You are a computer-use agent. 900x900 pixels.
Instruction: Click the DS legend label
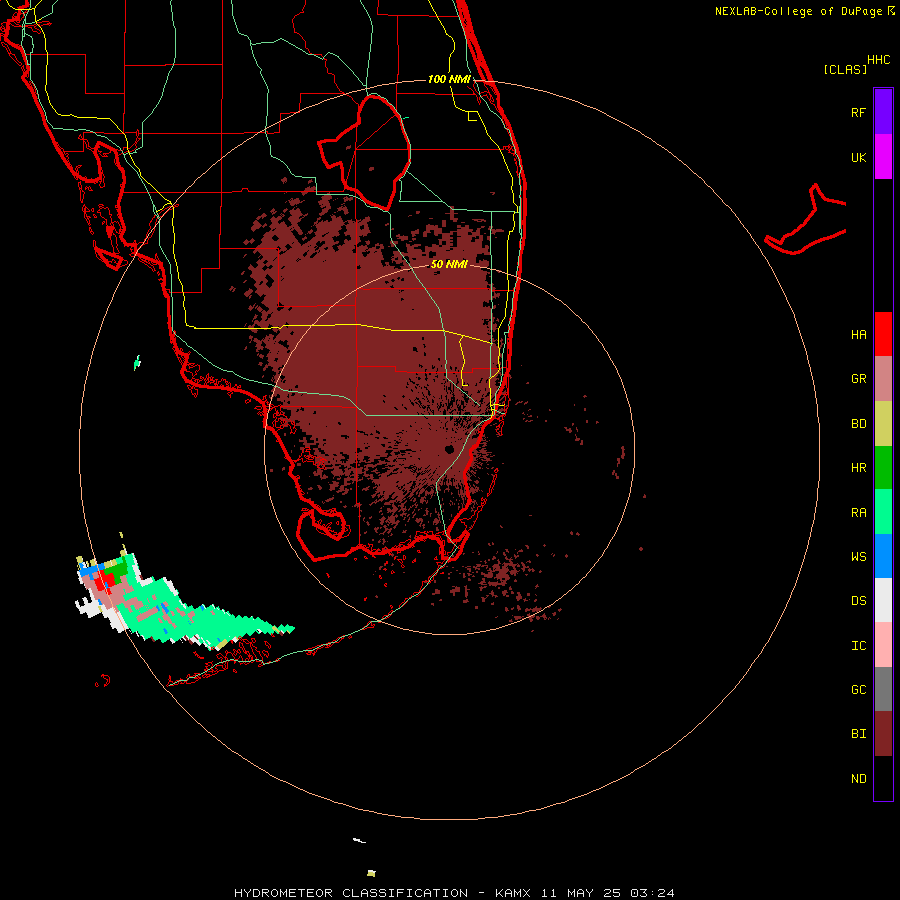(x=858, y=601)
